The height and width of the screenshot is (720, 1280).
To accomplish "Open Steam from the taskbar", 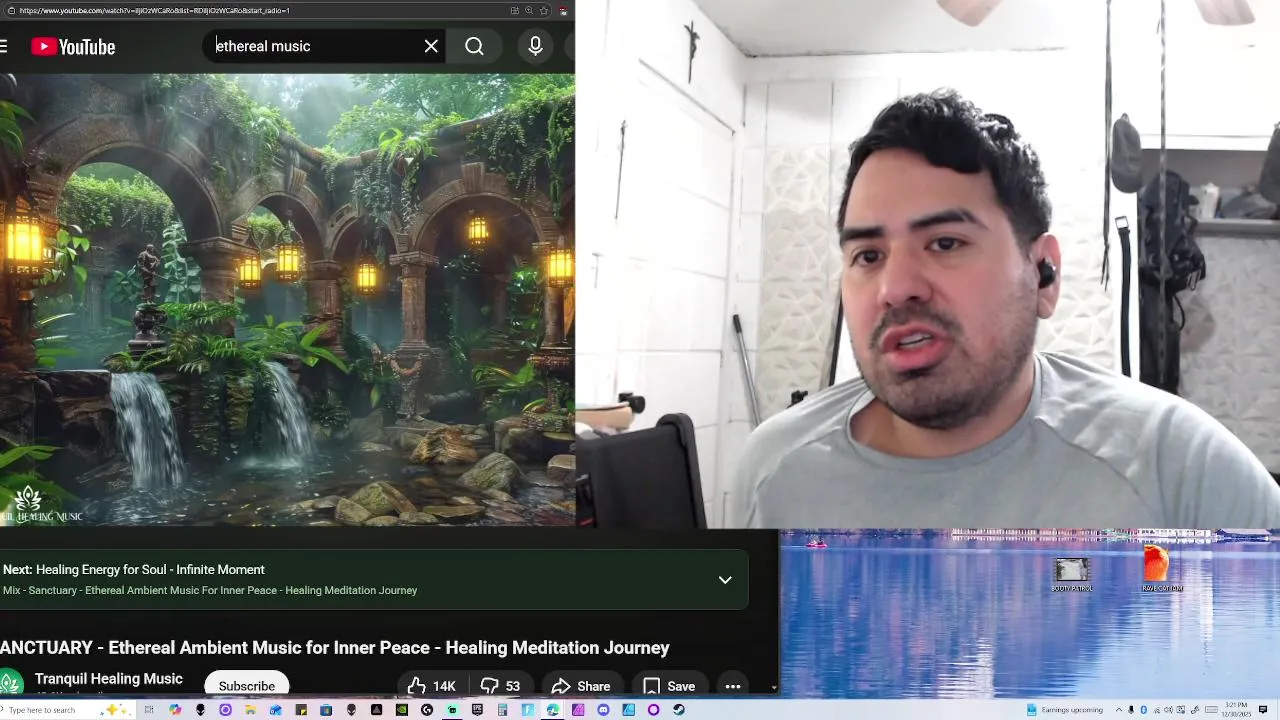I will pyautogui.click(x=679, y=710).
